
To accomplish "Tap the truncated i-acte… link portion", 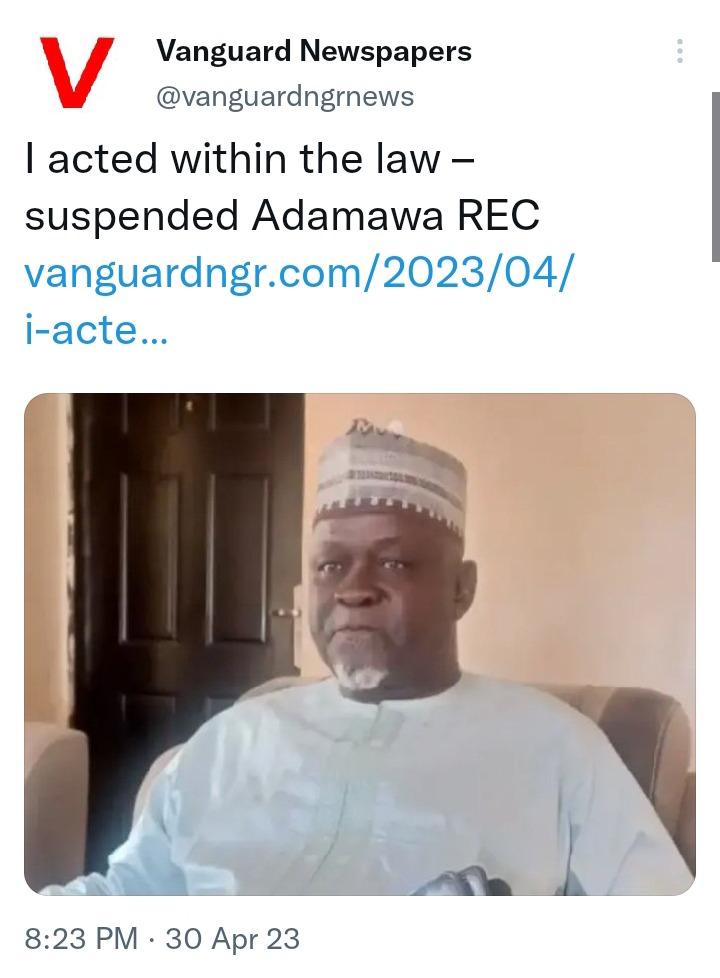I will pyautogui.click(x=96, y=331).
